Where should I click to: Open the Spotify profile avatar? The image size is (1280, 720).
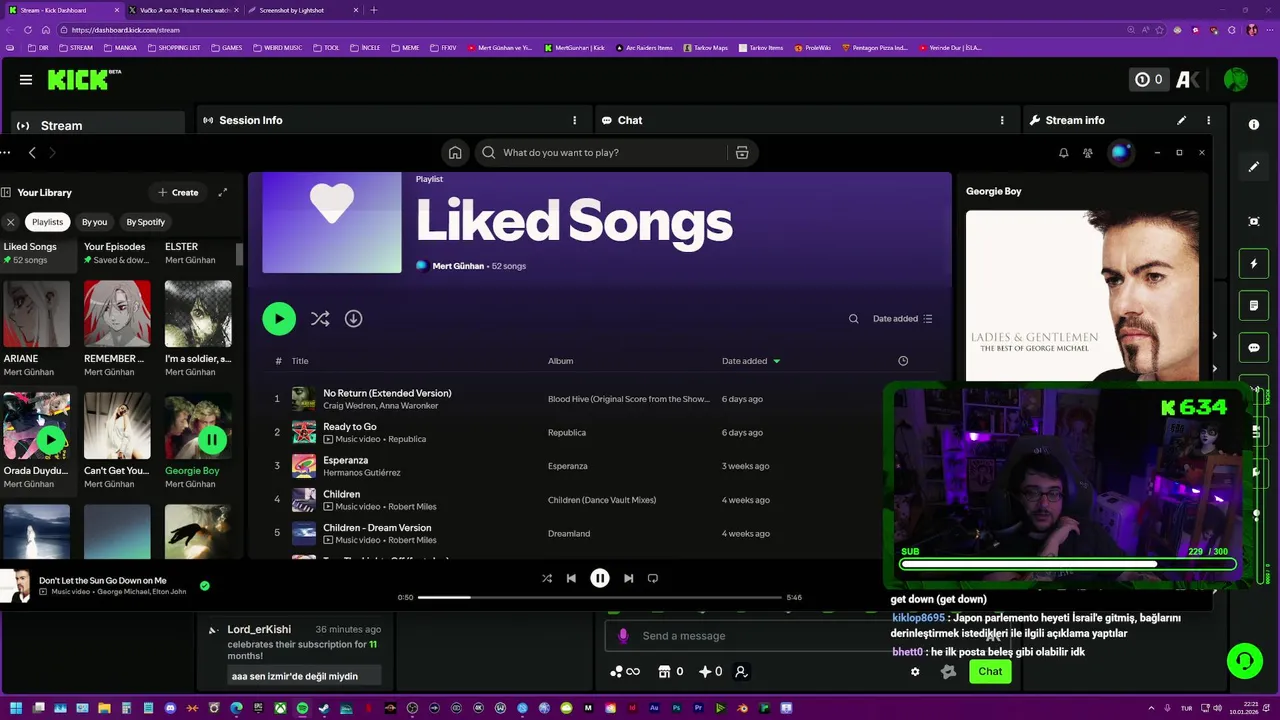tap(1120, 153)
